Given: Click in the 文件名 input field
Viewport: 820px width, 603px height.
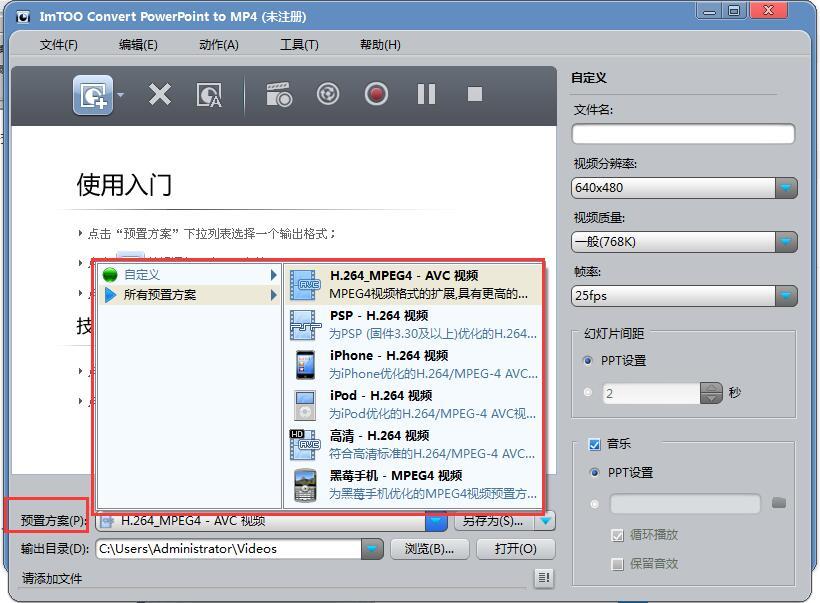Looking at the screenshot, I should [x=683, y=134].
